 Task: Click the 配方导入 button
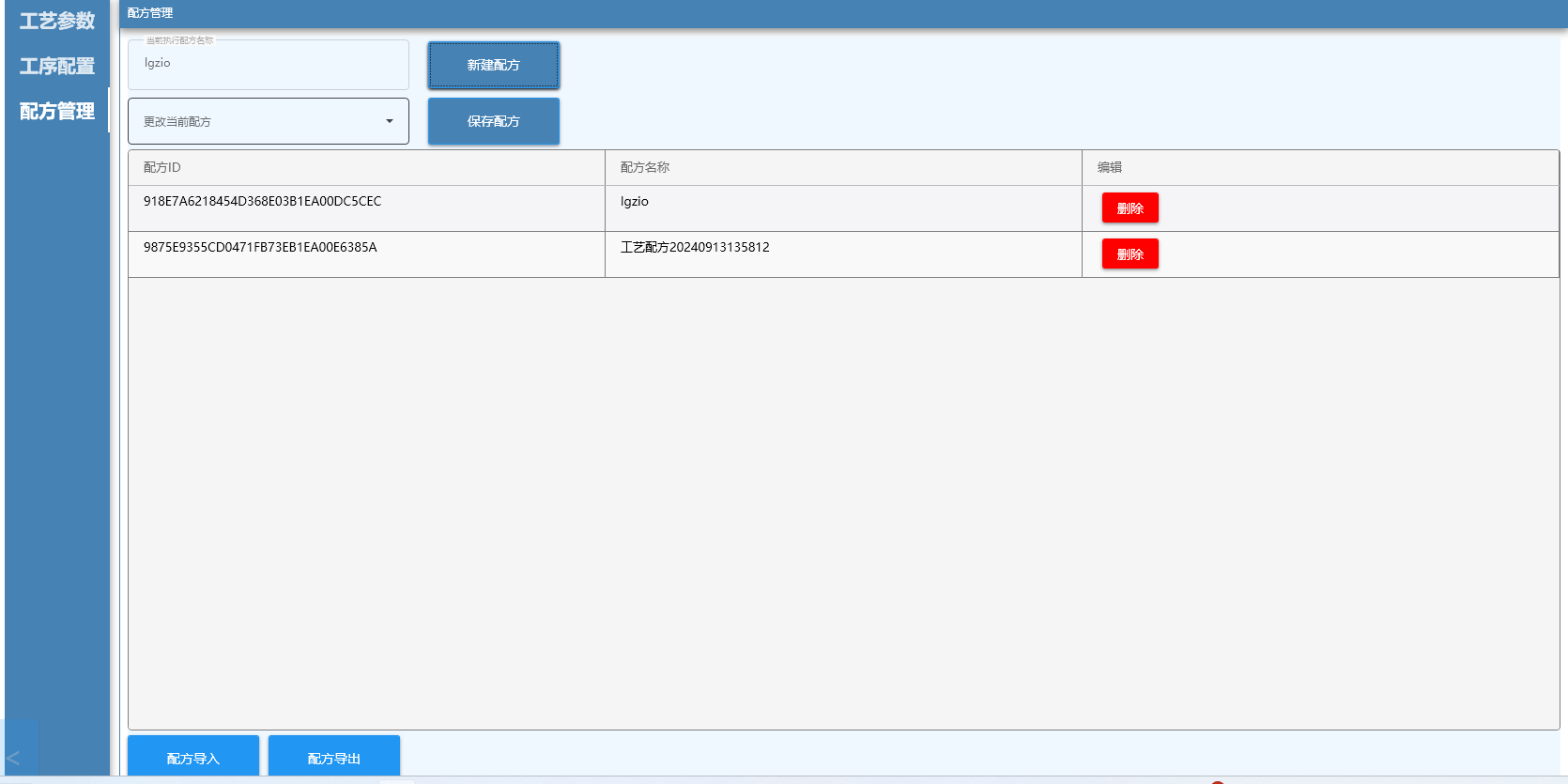pyautogui.click(x=193, y=757)
